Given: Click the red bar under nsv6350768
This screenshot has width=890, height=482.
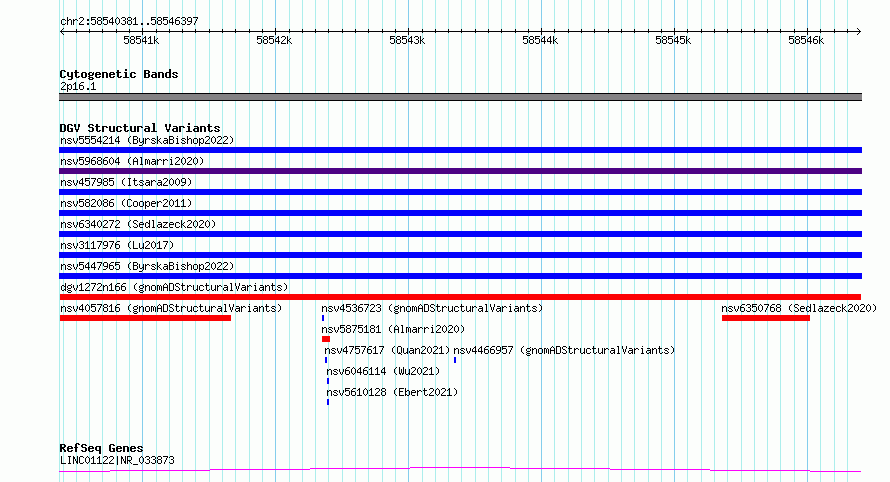Looking at the screenshot, I should click(x=766, y=318).
